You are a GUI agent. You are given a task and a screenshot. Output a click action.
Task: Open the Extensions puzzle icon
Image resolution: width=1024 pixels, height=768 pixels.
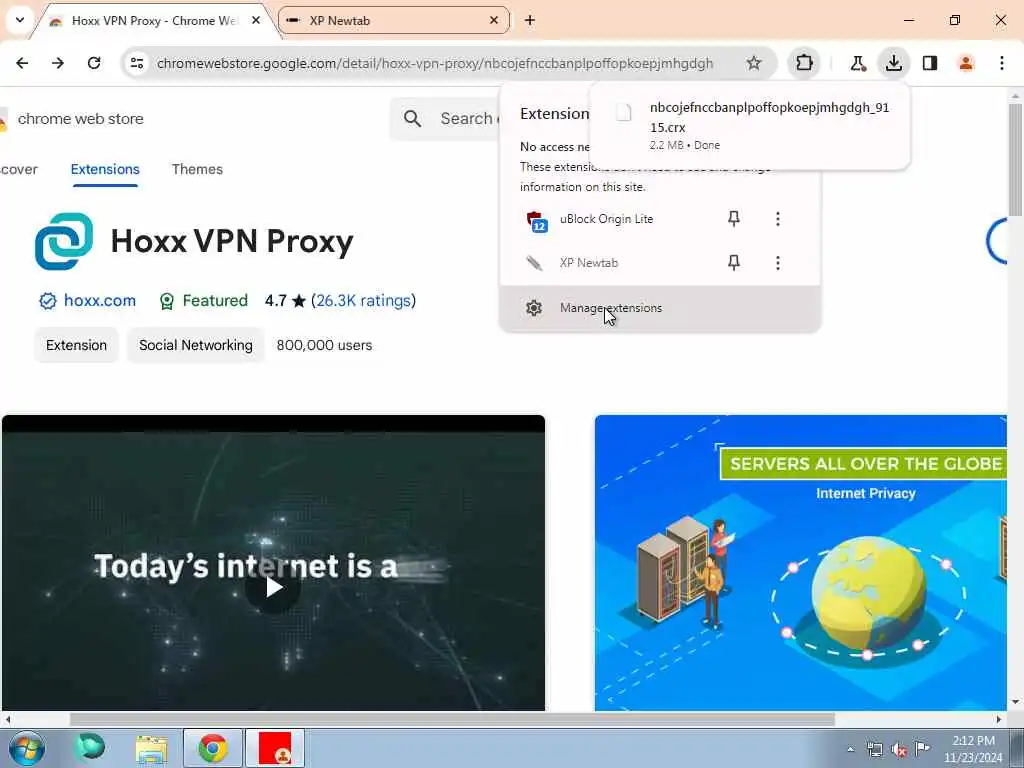pos(805,63)
